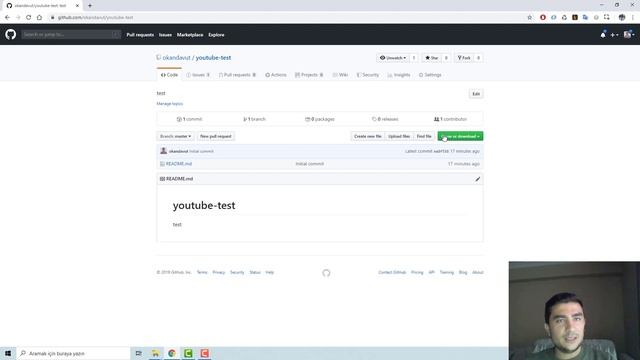The width and height of the screenshot is (640, 360).
Task: View the 1 contributor link
Action: pos(450,119)
